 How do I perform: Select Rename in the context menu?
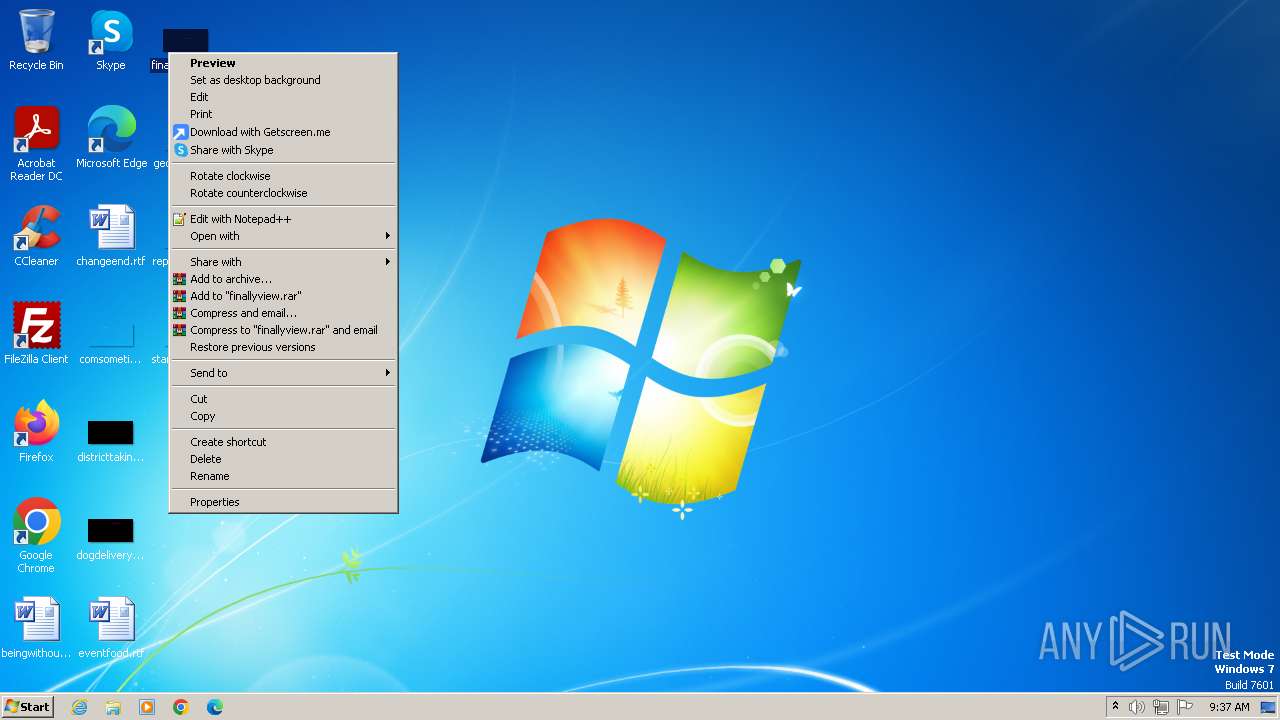(x=283, y=476)
